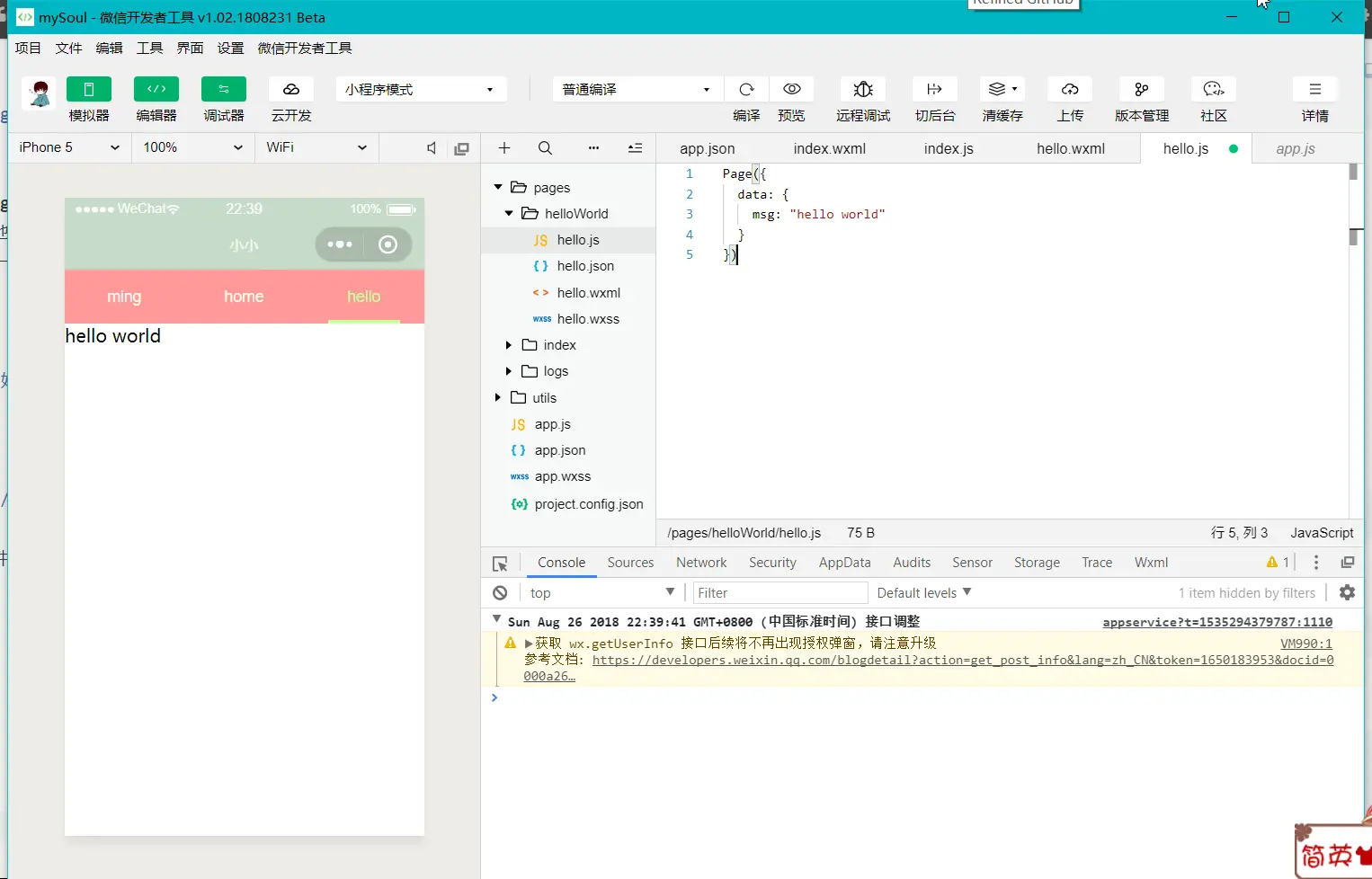This screenshot has width=1372, height=879.
Task: Open version management (版本管理)
Action: point(1142,89)
